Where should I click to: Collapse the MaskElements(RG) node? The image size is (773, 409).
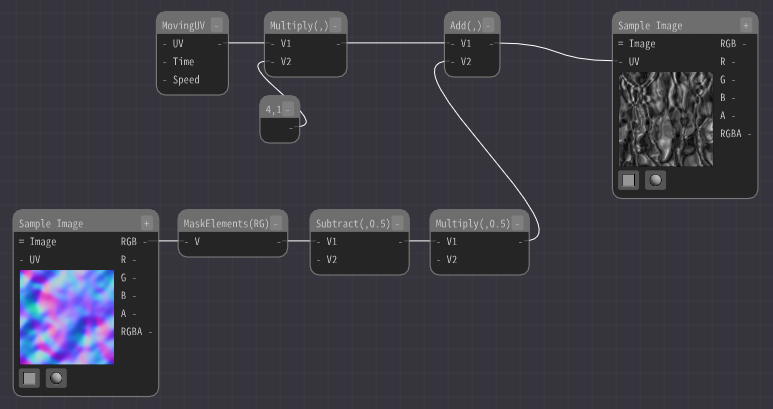276,223
